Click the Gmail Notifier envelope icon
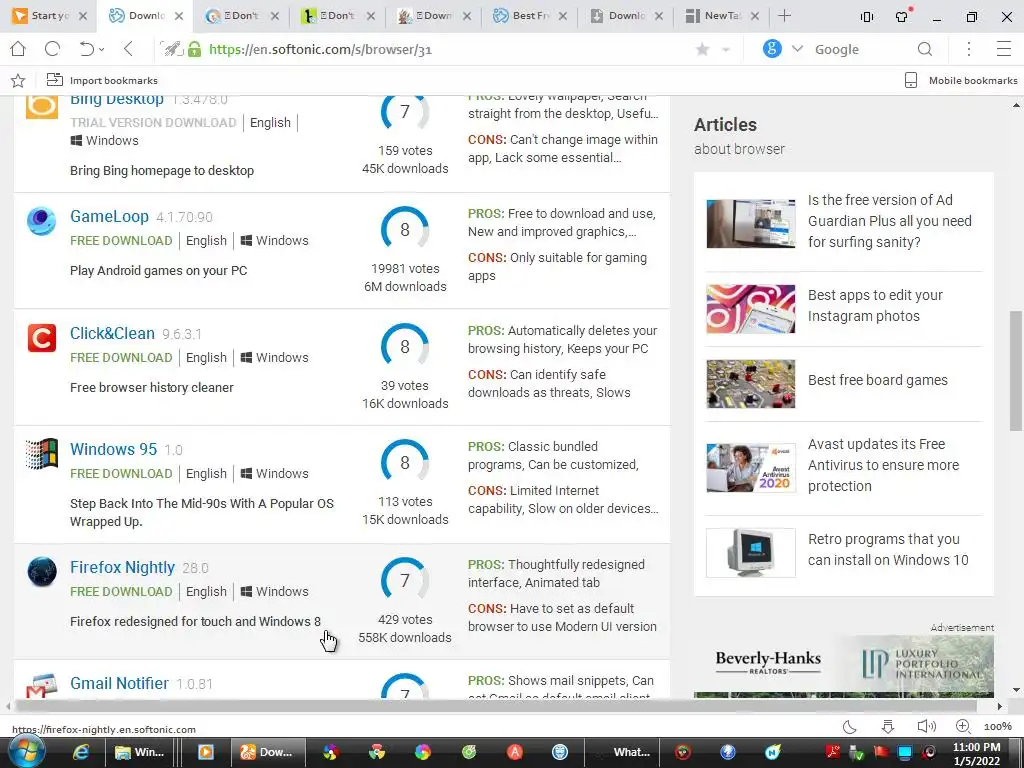1024x768 pixels. 41,685
